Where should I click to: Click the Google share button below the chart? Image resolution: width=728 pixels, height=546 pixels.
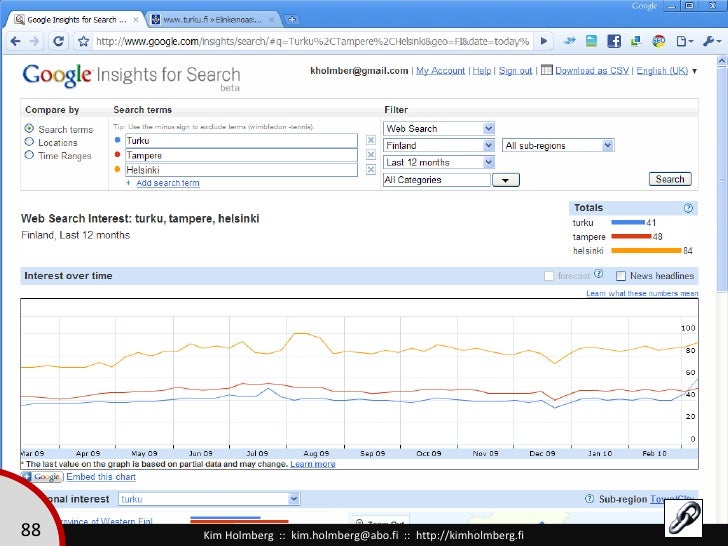[42, 477]
